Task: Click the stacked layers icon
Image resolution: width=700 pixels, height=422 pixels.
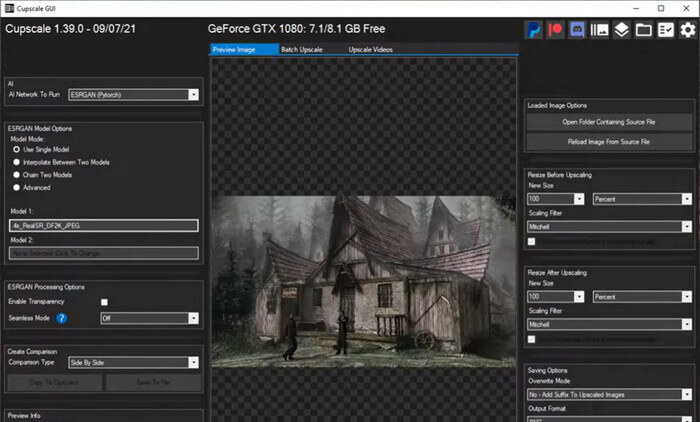Action: click(x=622, y=30)
